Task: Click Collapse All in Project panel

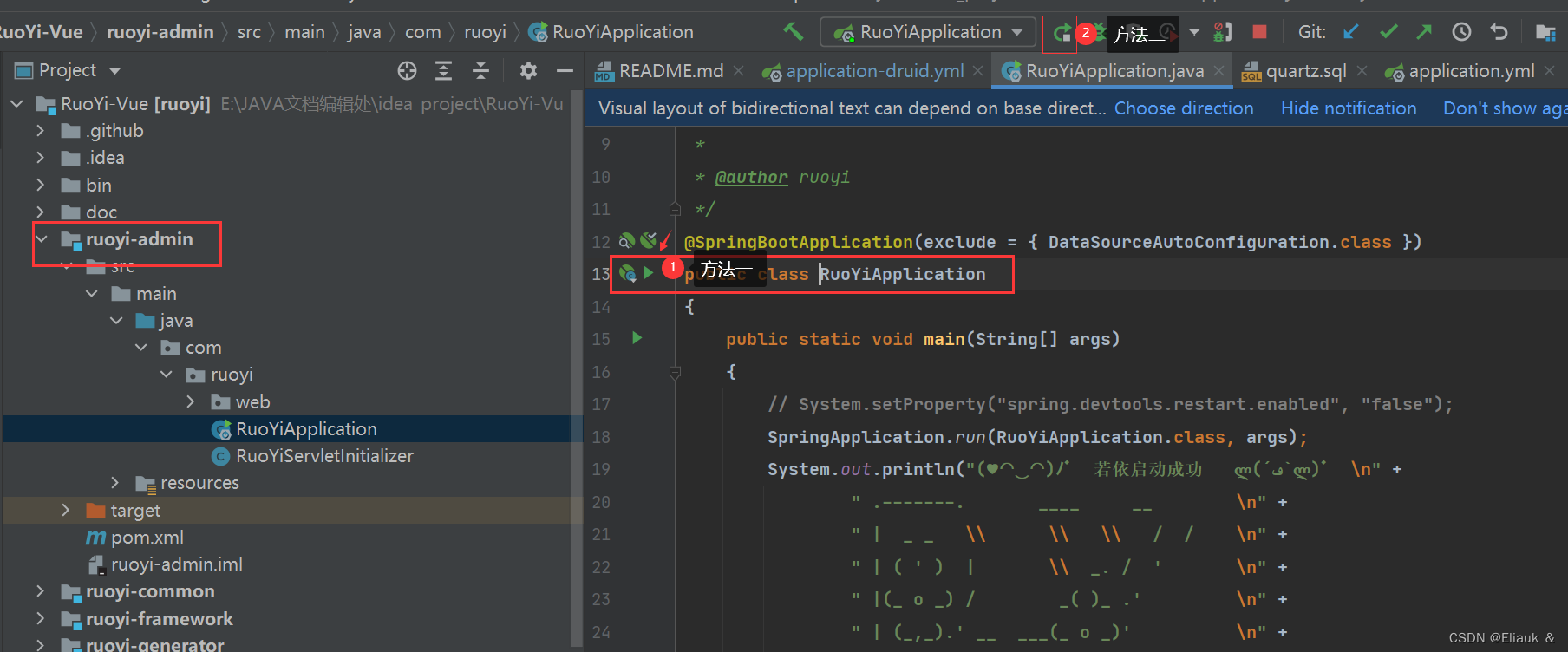Action: point(480,70)
